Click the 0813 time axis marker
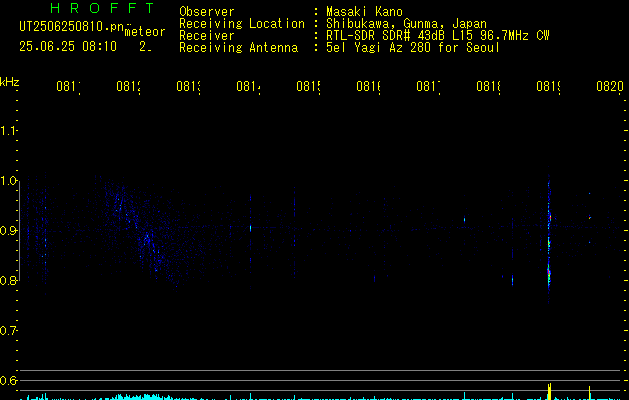Viewport: 629px width, 400px height. (x=188, y=86)
